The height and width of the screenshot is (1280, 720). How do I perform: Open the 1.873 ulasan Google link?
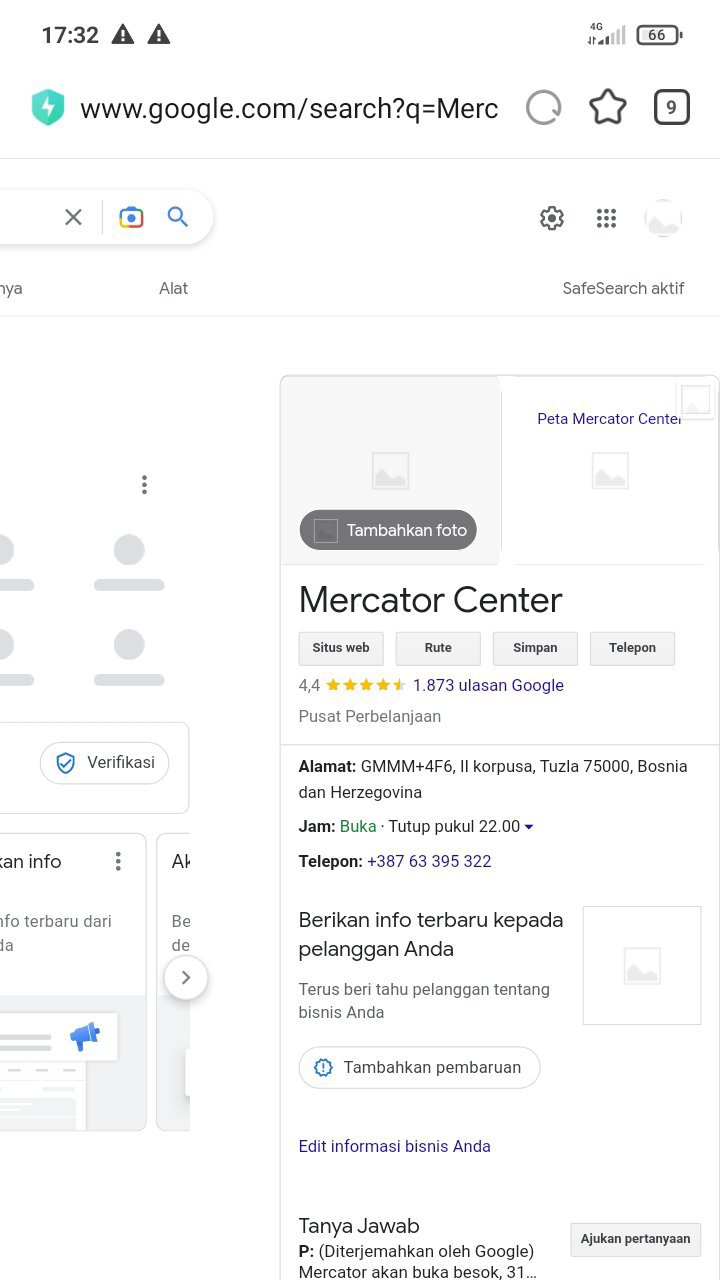(488, 685)
